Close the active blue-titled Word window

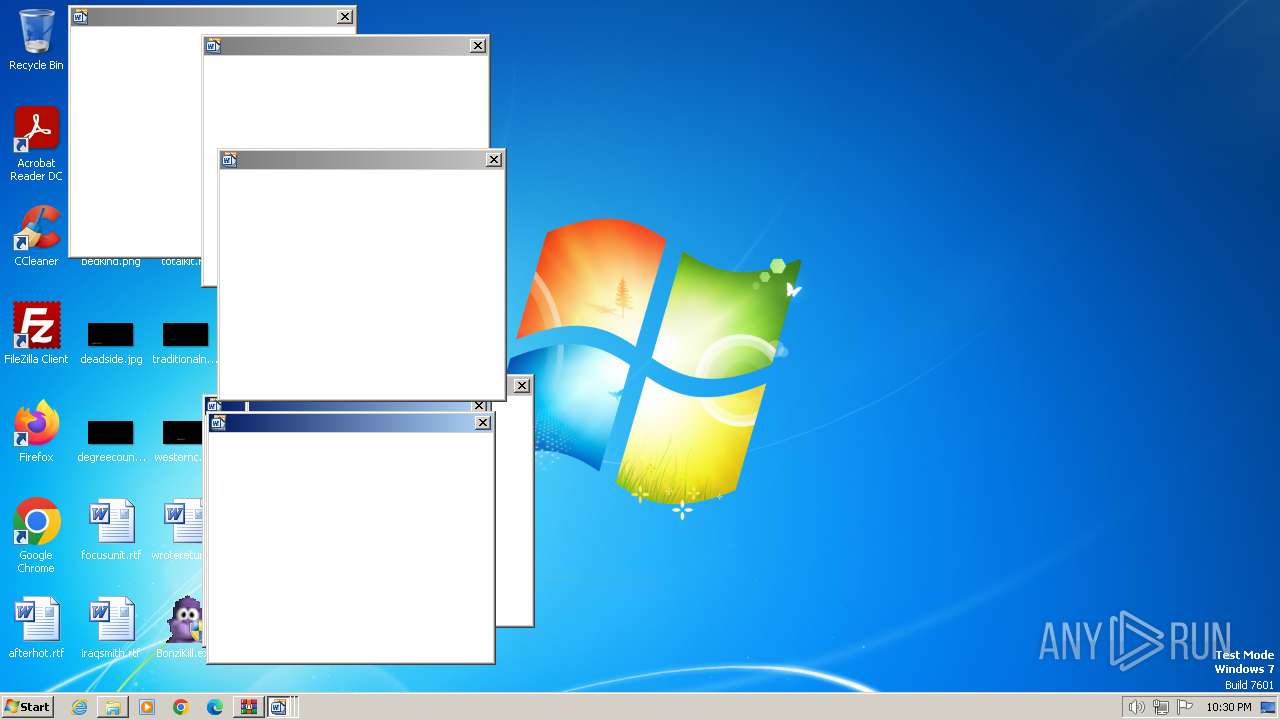pyautogui.click(x=483, y=423)
